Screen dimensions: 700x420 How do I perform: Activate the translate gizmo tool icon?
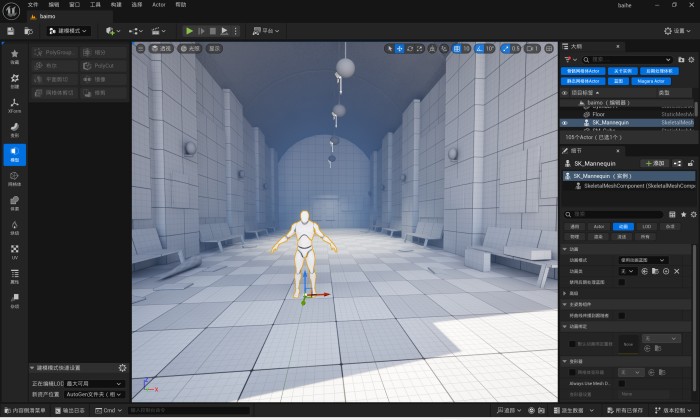point(400,48)
